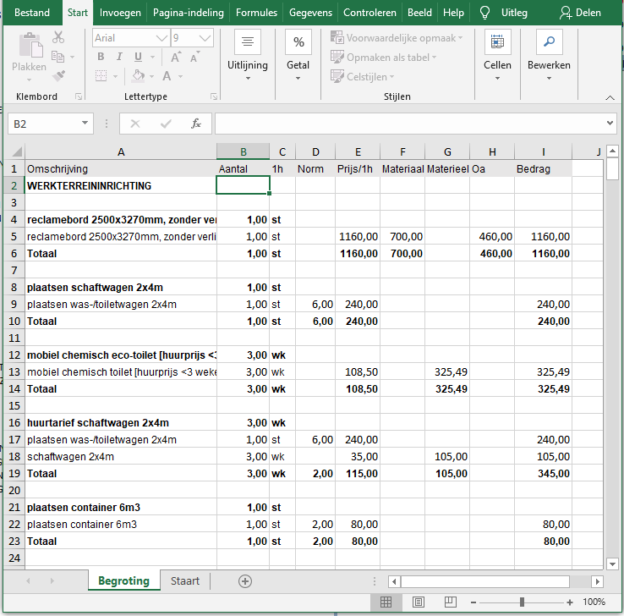Switch to the Formules tab
Image resolution: width=624 pixels, height=616 pixels.
coord(256,13)
